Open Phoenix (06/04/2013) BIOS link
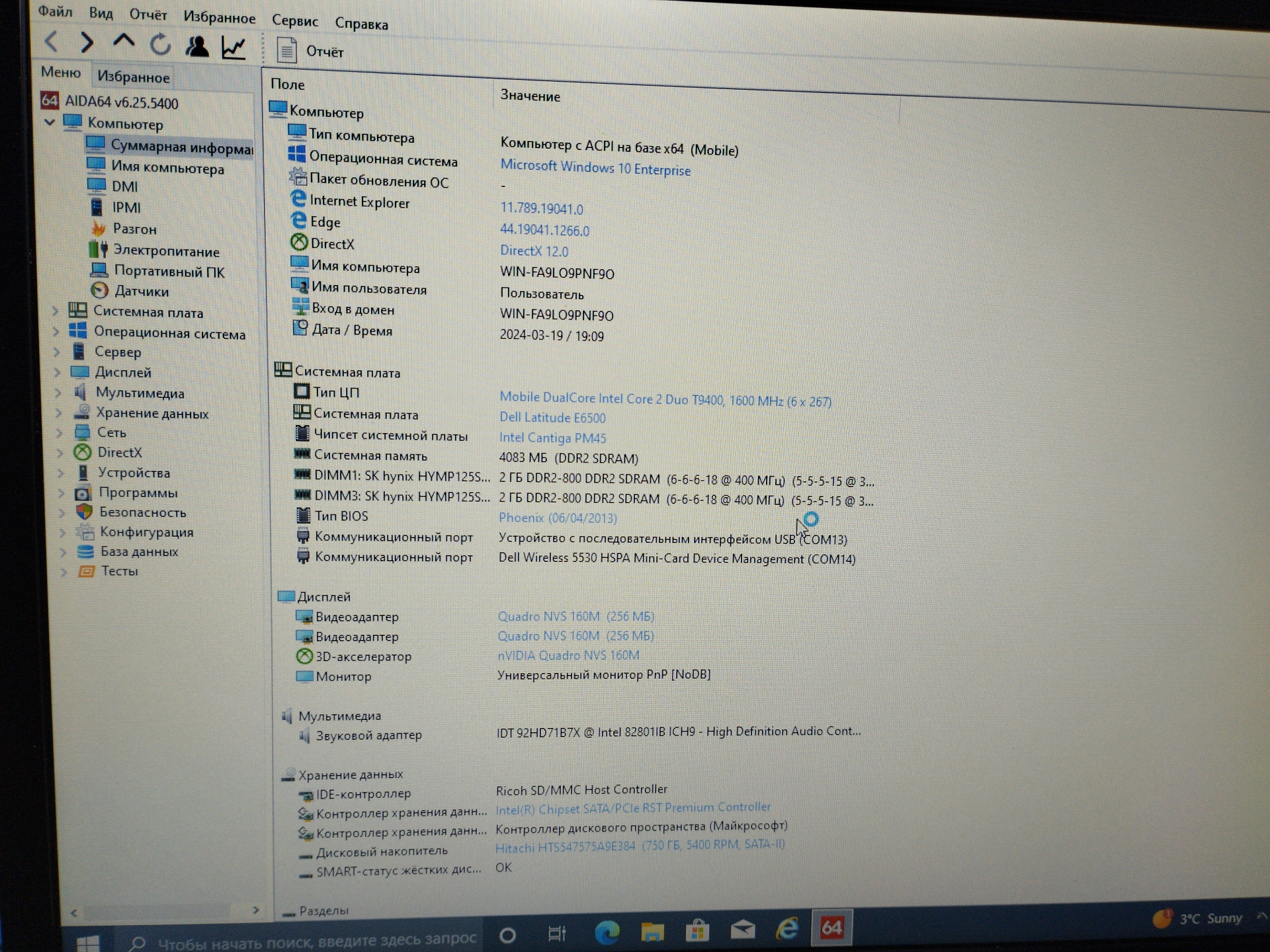Image resolution: width=1270 pixels, height=952 pixels. [558, 518]
